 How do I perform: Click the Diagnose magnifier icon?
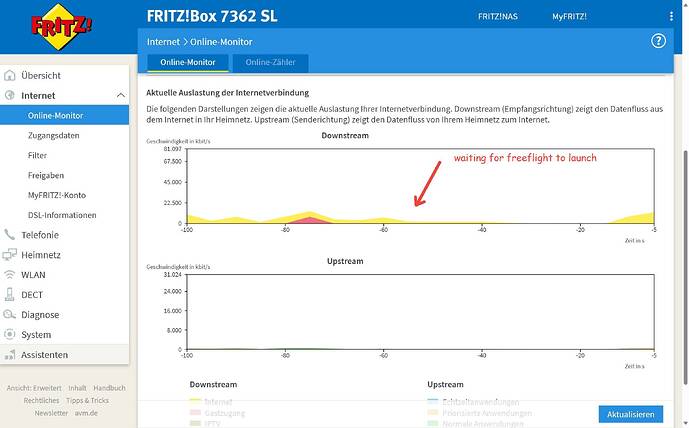point(9,315)
